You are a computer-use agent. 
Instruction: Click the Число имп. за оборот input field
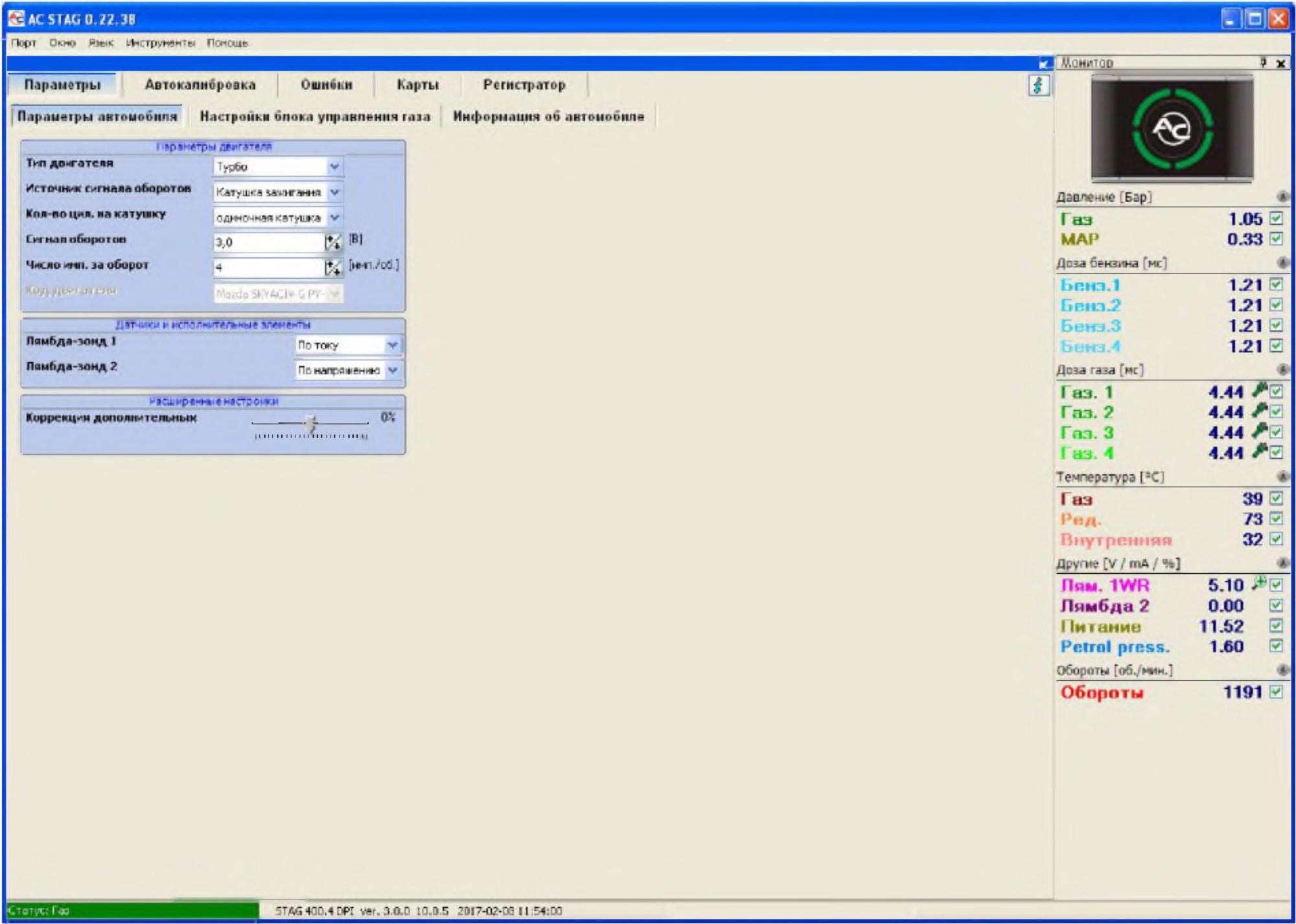[268, 267]
